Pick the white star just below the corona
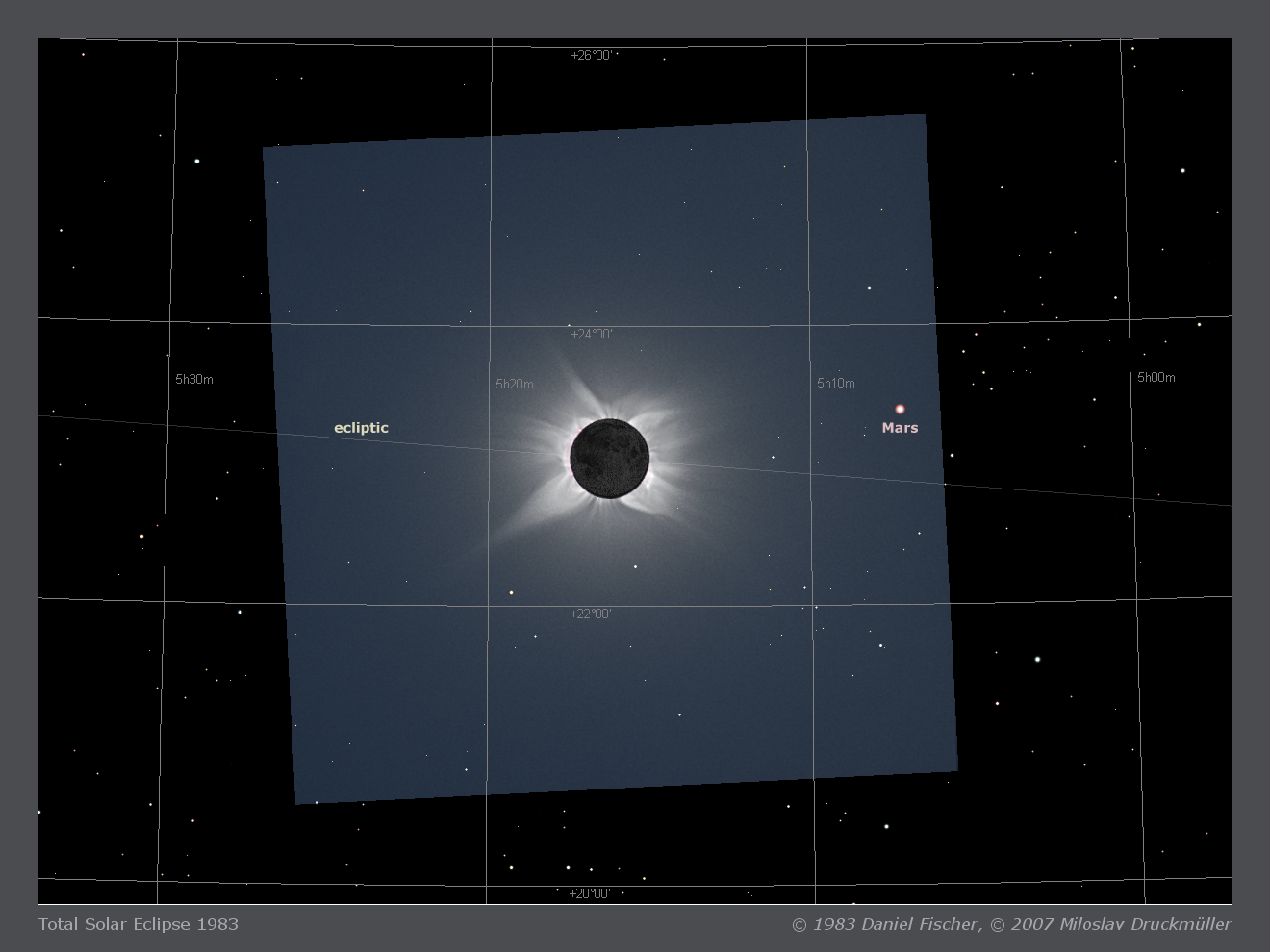Screen dimensions: 1270x952 (x=635, y=567)
